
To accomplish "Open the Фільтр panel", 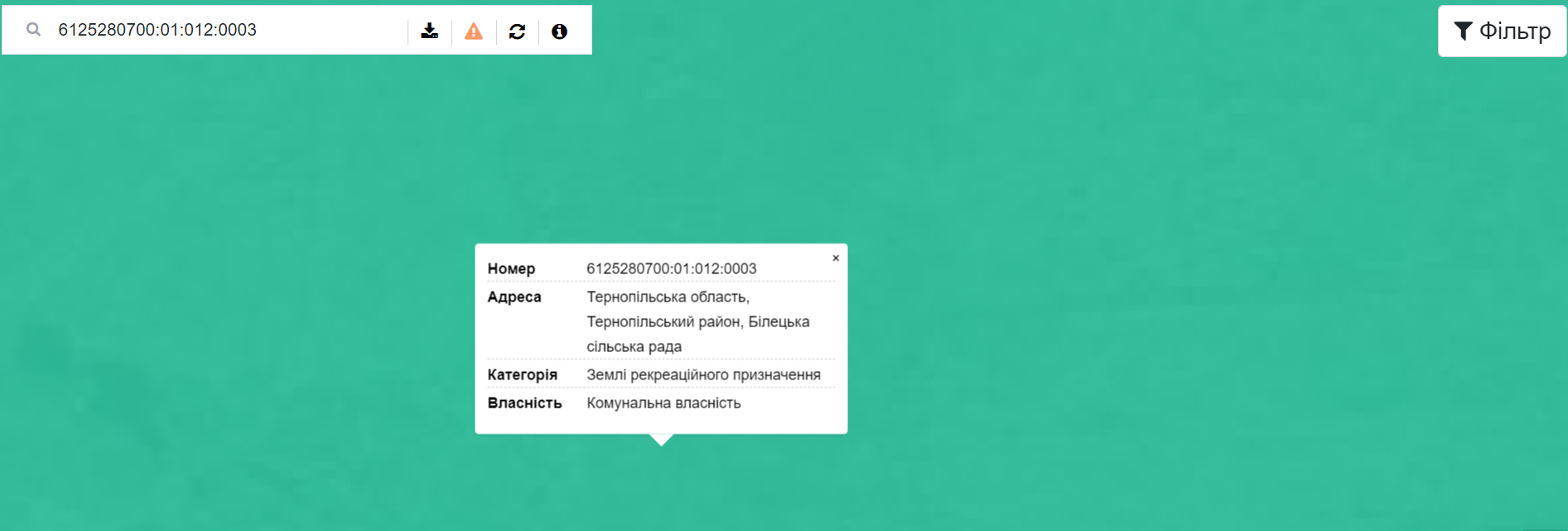I will (1502, 31).
